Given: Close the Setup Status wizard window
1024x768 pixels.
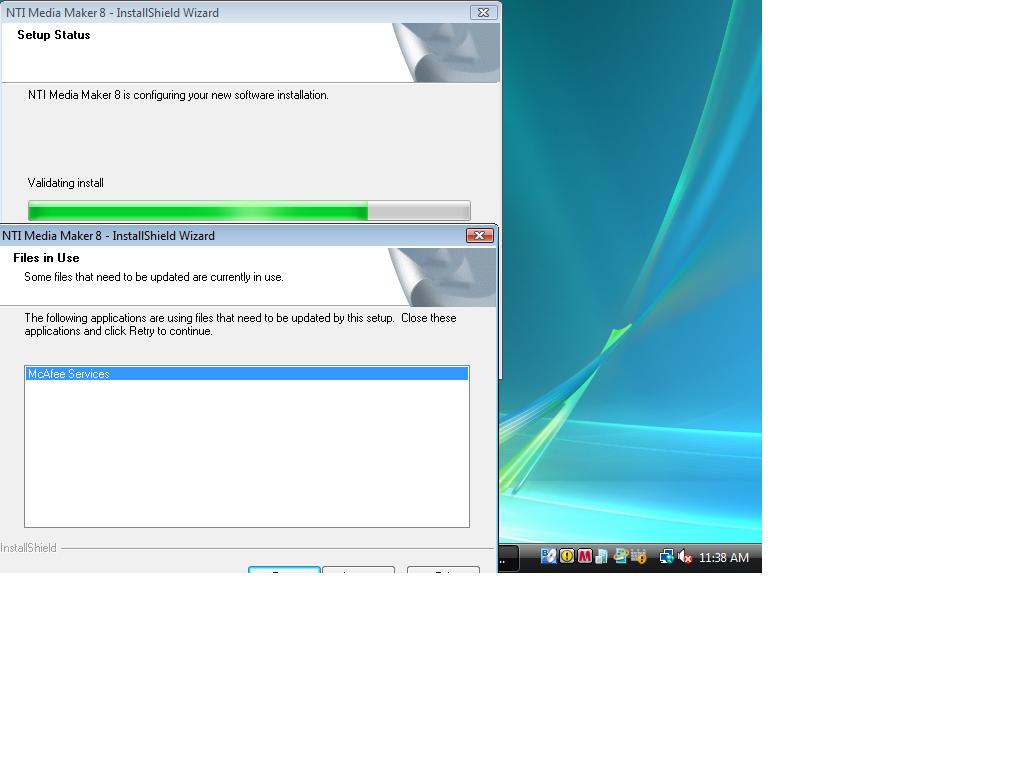Looking at the screenshot, I should point(483,13).
